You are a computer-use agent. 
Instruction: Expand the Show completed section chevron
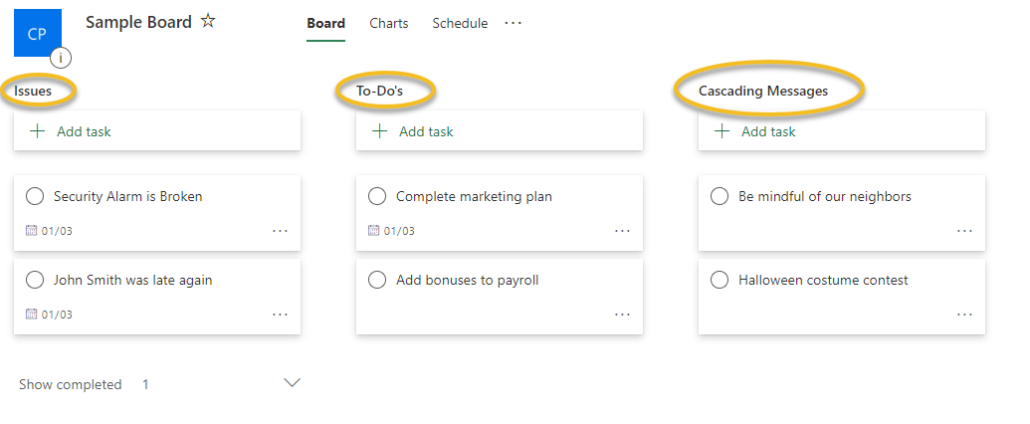(x=292, y=383)
